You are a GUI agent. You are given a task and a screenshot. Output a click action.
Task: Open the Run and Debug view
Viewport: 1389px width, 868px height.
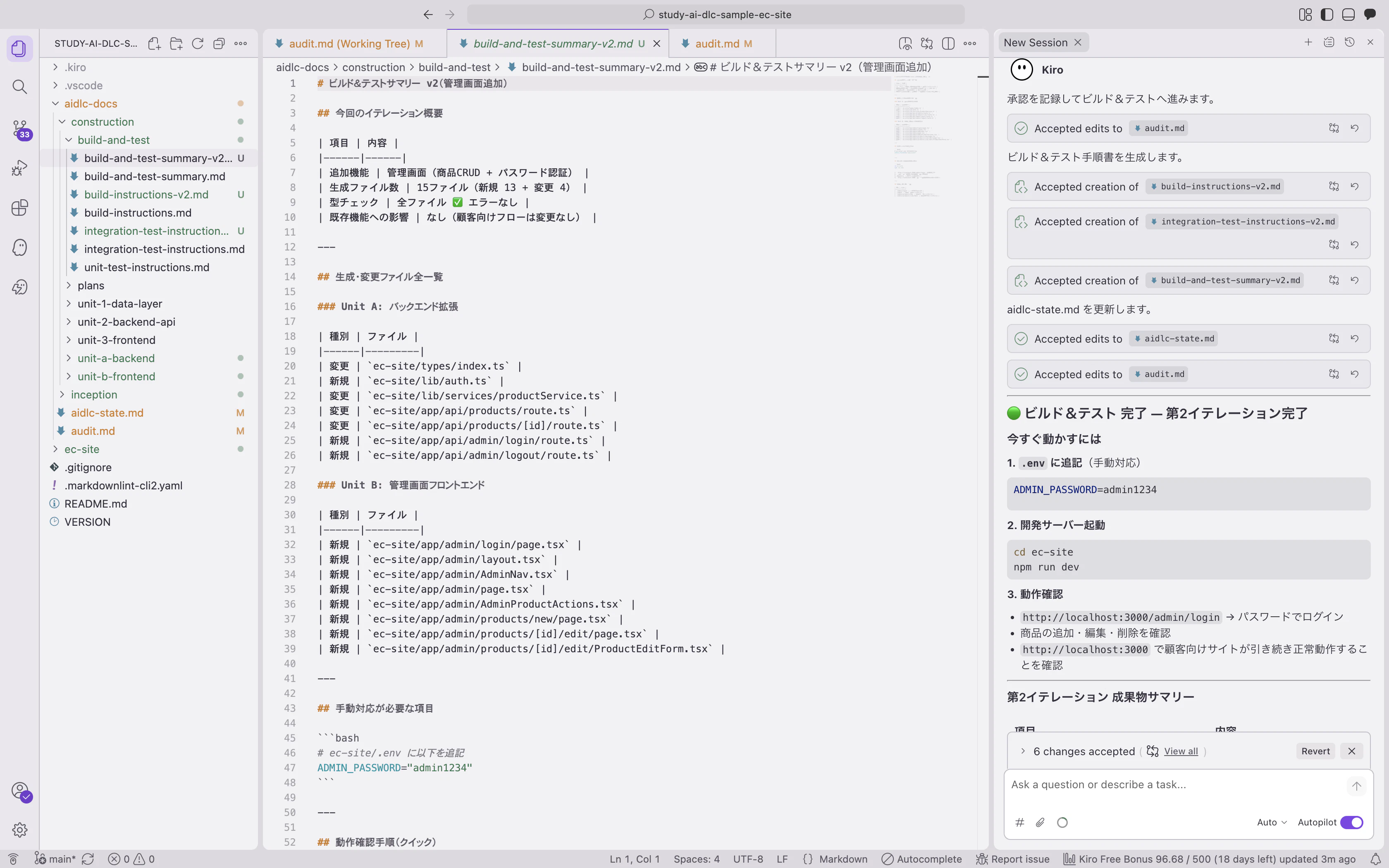point(19,168)
